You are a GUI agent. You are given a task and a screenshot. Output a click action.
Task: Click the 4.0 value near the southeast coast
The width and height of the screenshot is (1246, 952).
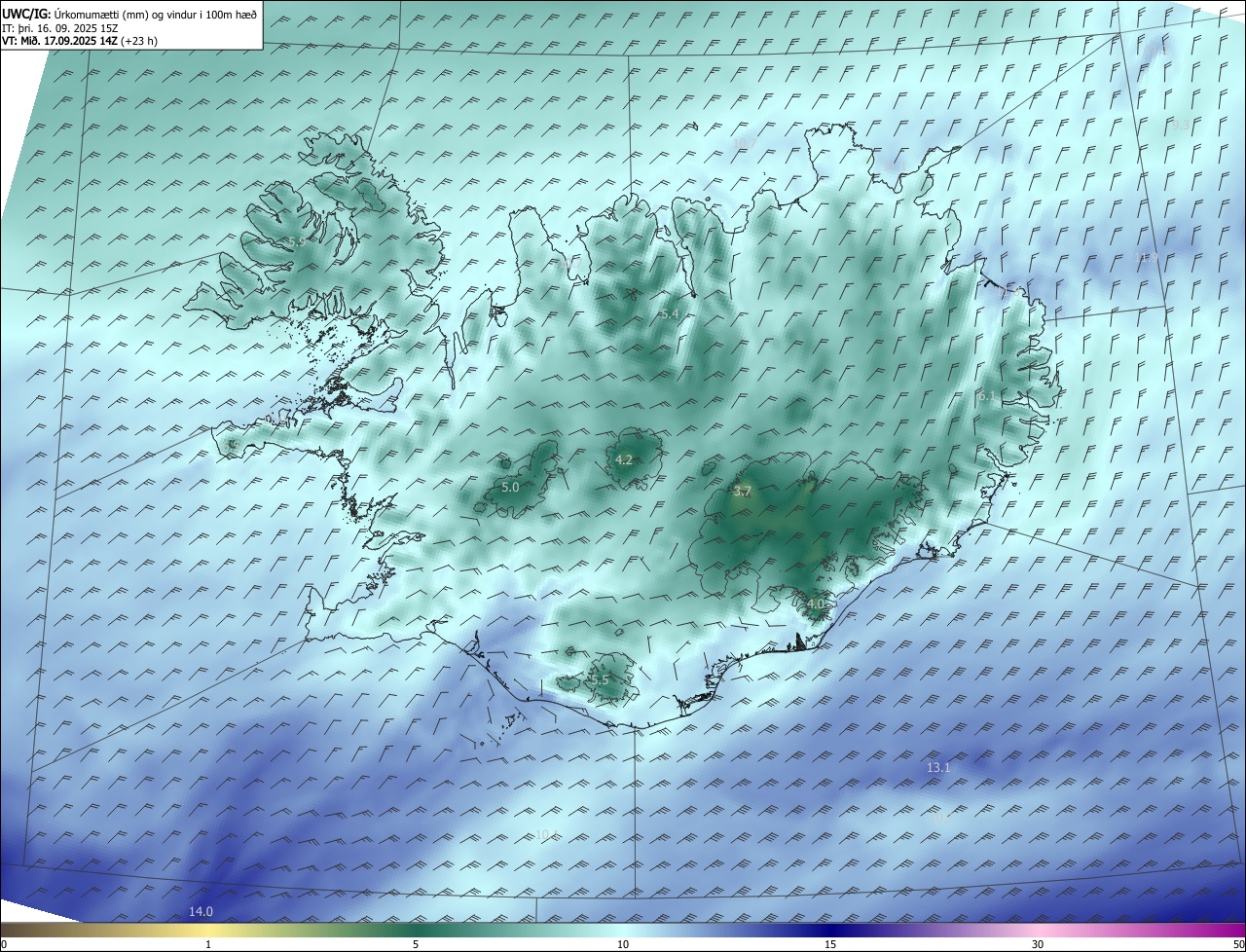coord(816,604)
